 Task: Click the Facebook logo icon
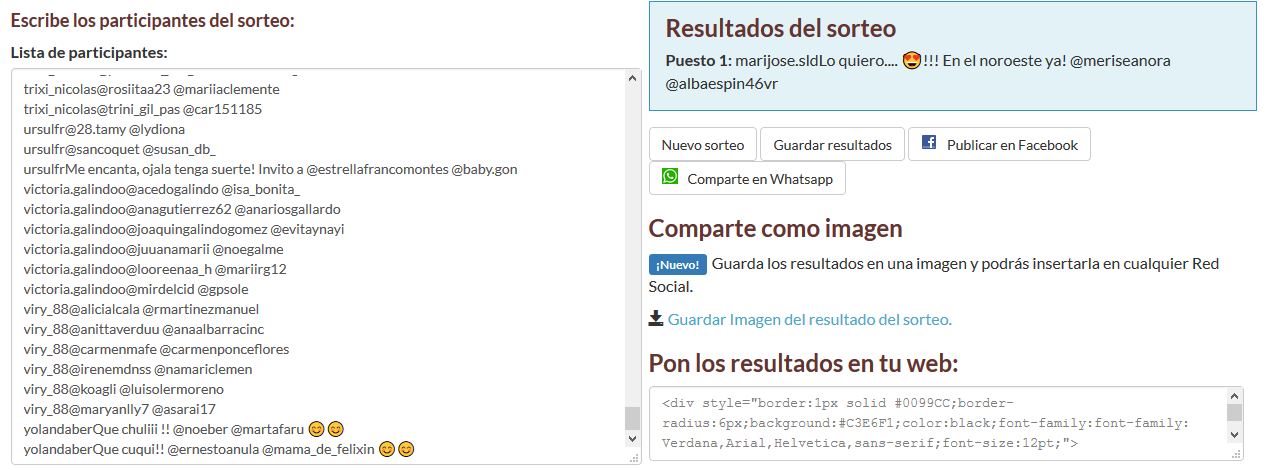tap(929, 143)
